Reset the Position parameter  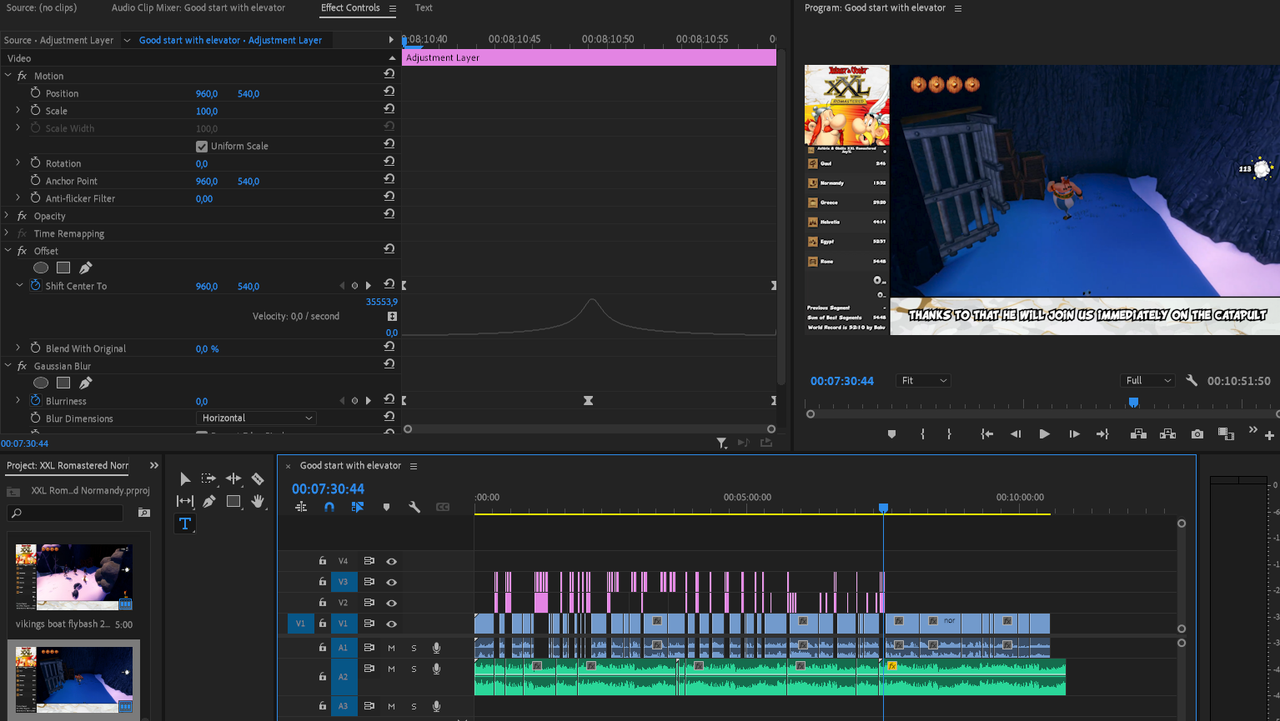point(389,93)
